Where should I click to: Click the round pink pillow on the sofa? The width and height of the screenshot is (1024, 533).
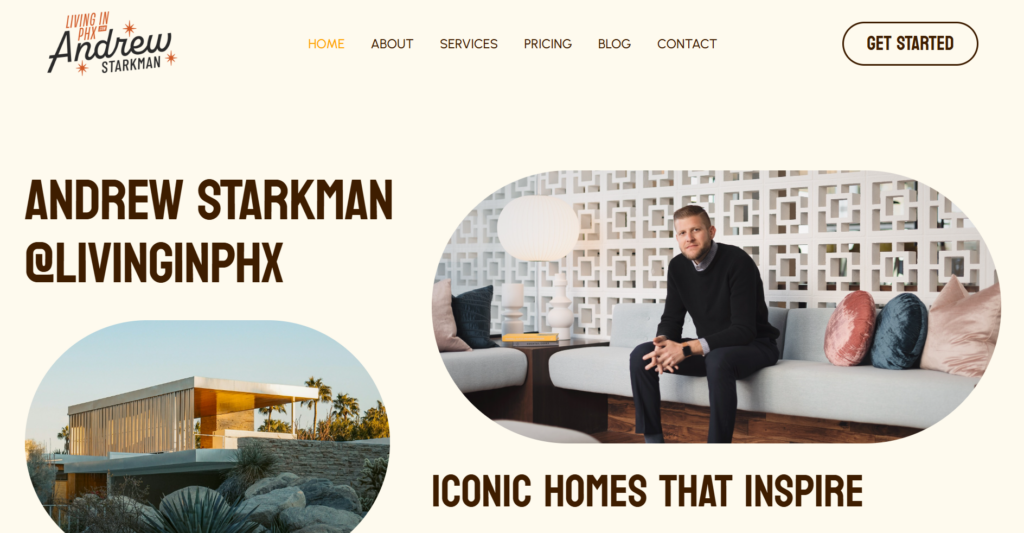coord(850,328)
